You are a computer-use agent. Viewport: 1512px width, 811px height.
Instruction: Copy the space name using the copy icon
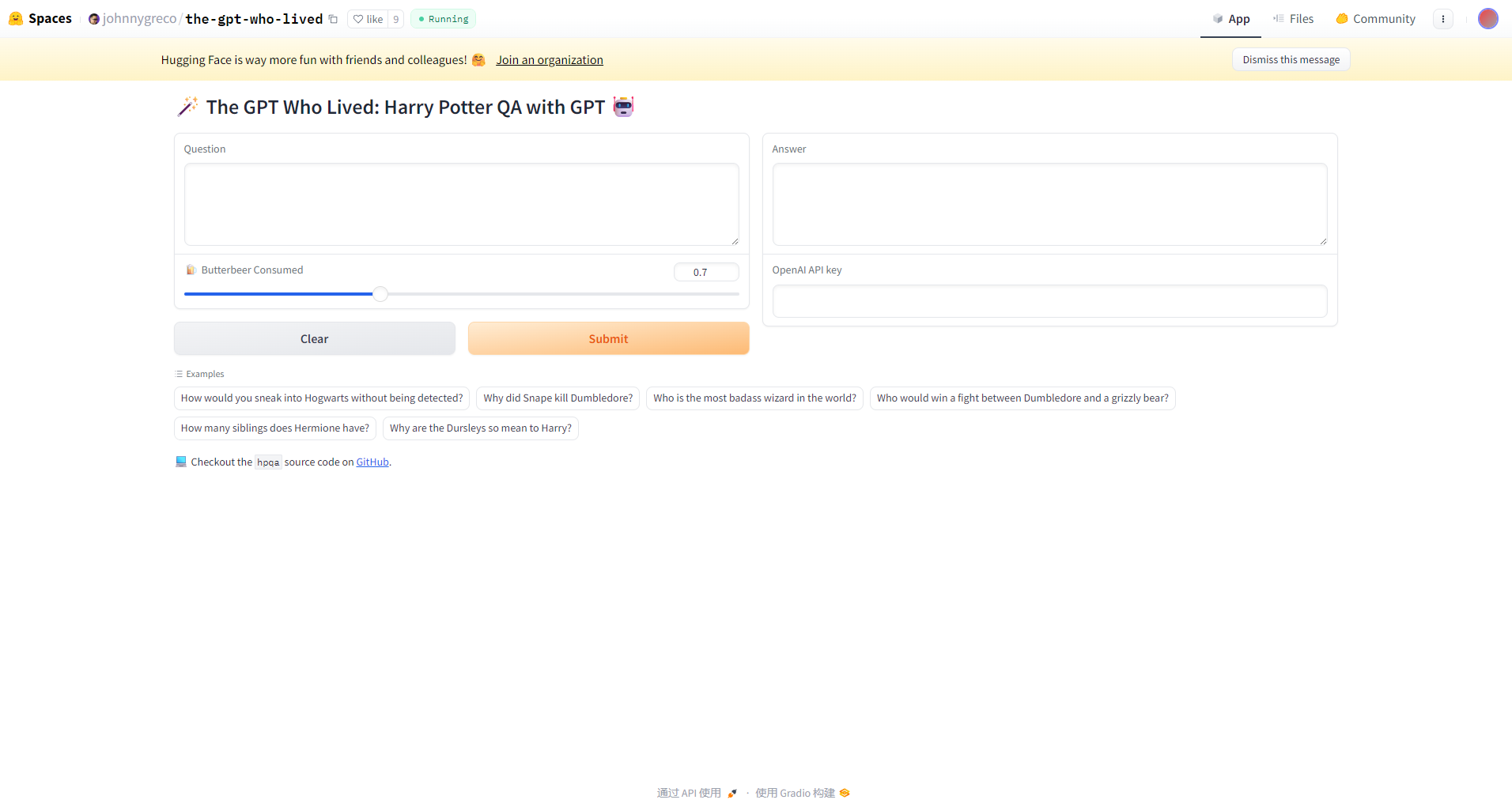(333, 20)
